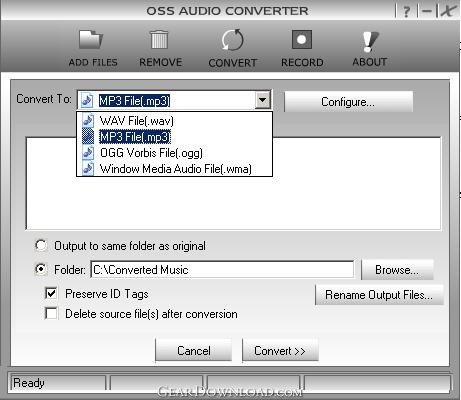Uncheck Preserve ID Tags checkbox
This screenshot has height=400, width=461.
(x=51, y=293)
